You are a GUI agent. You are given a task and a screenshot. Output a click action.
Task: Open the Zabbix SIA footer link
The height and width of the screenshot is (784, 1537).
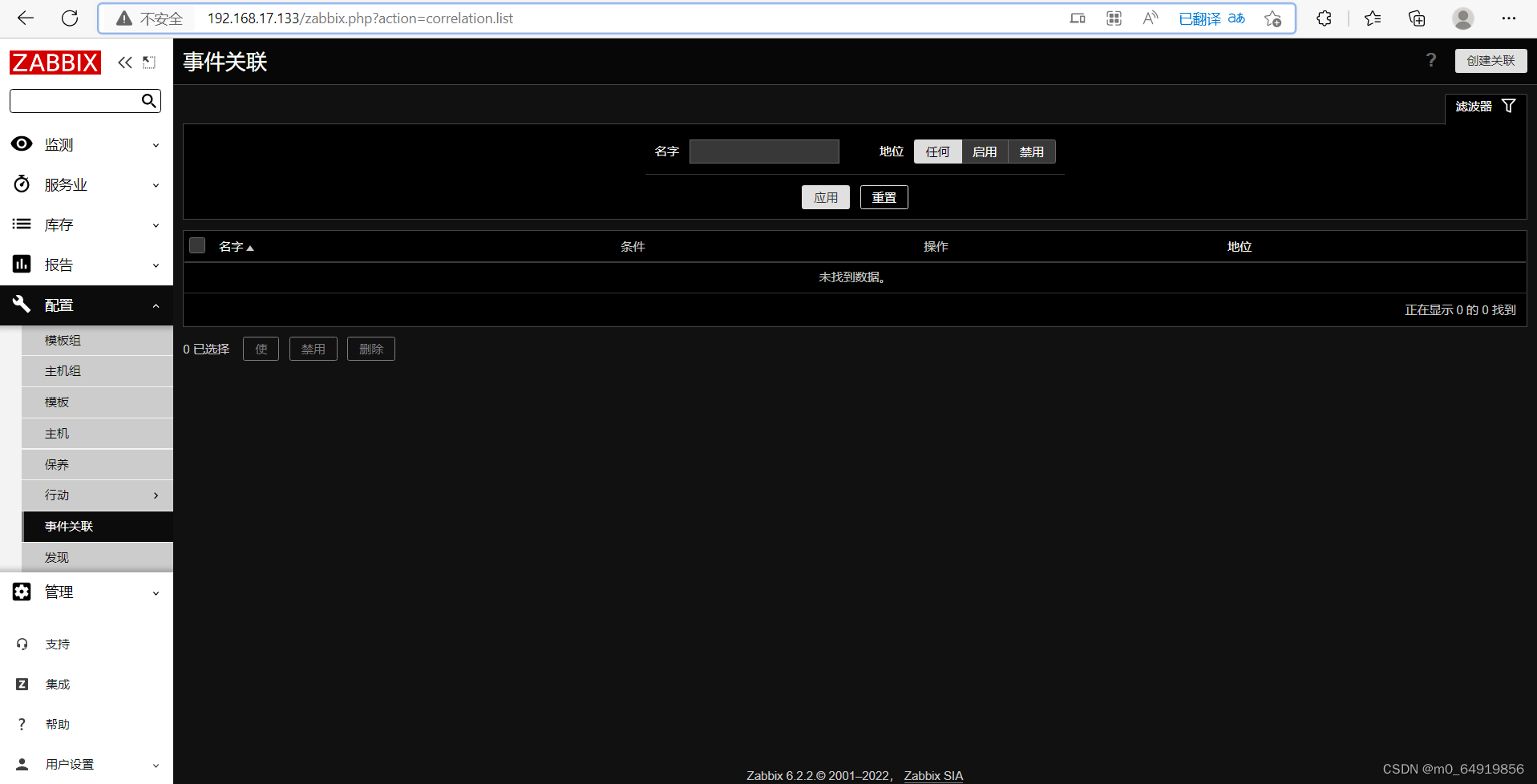click(x=933, y=775)
